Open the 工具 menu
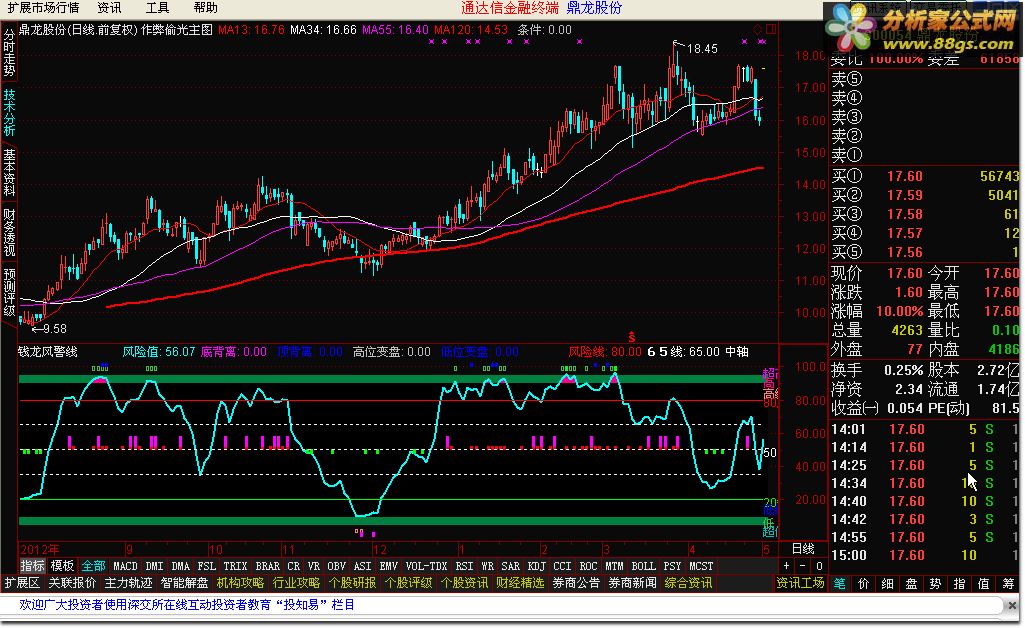The width and height of the screenshot is (1025, 628). (x=157, y=8)
